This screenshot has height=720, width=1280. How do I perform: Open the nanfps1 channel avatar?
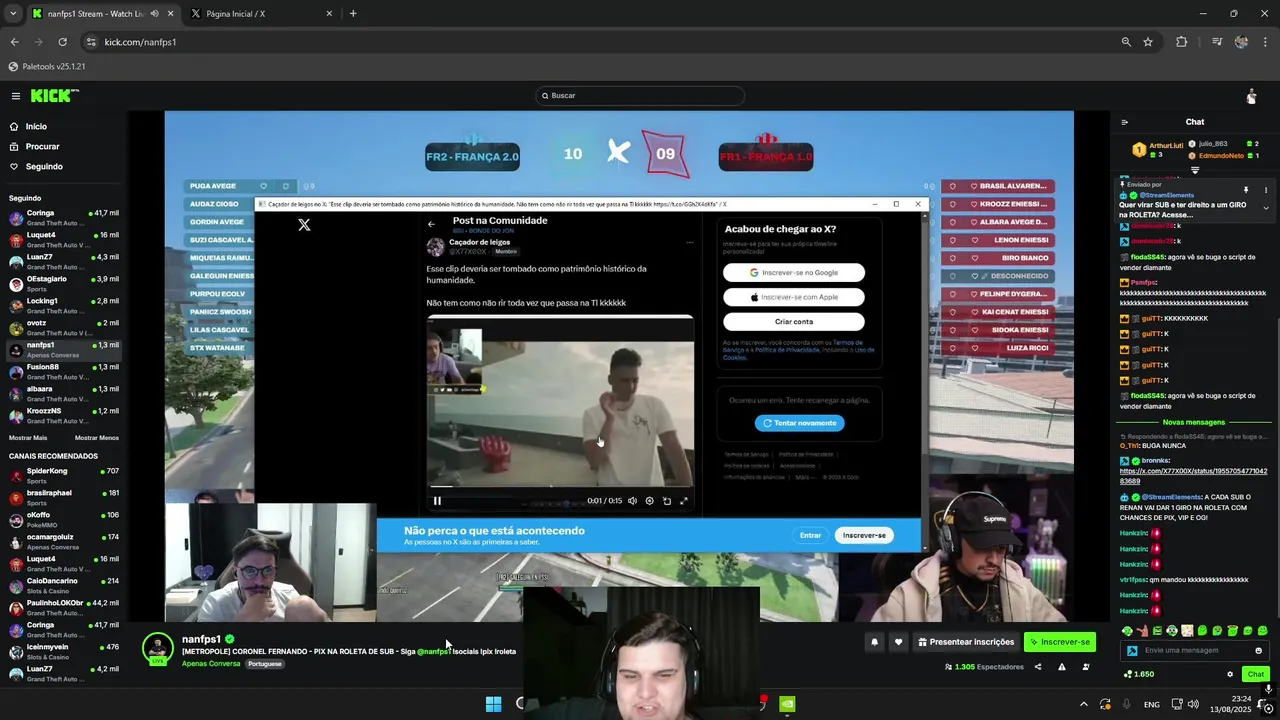click(x=158, y=648)
